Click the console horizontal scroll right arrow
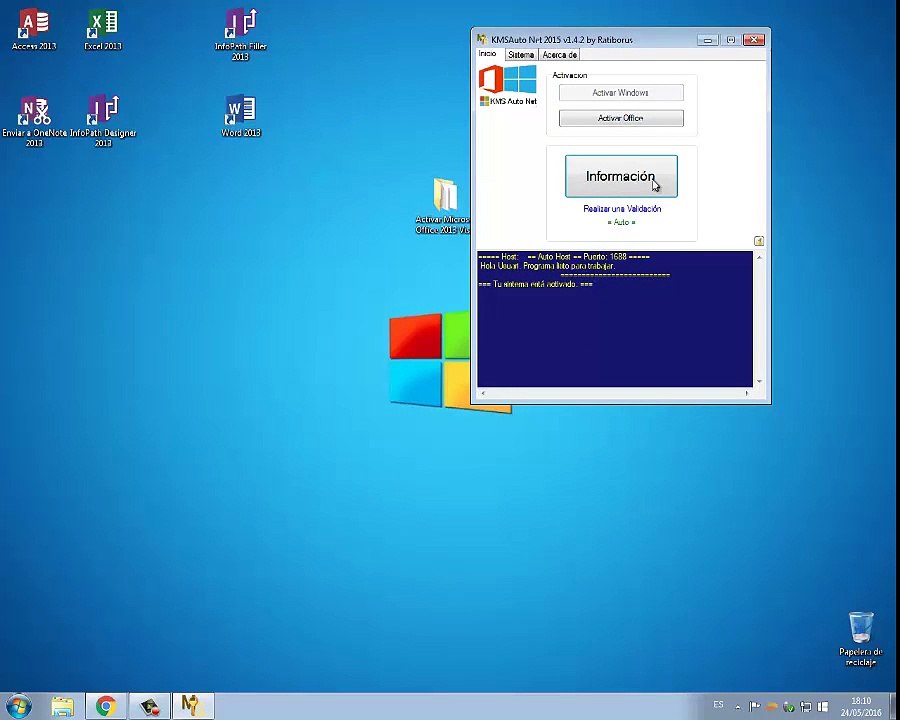 (x=747, y=393)
